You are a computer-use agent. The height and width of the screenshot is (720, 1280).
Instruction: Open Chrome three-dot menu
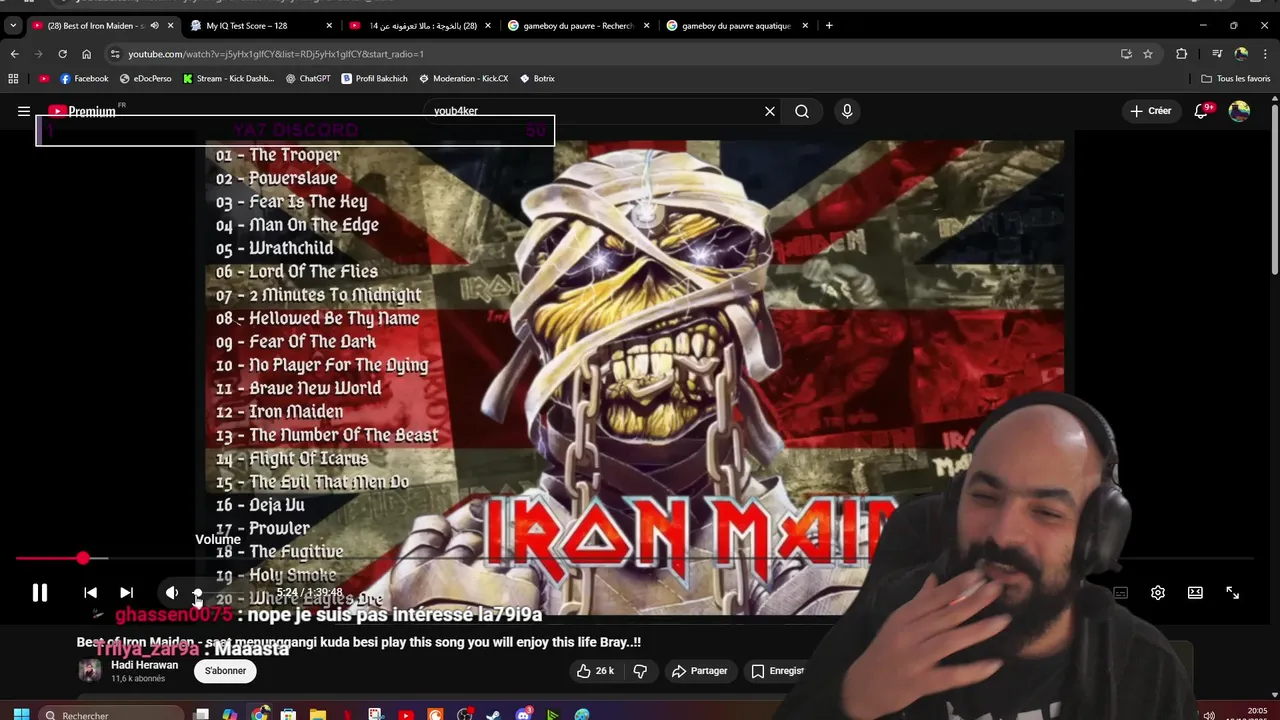pos(1264,54)
